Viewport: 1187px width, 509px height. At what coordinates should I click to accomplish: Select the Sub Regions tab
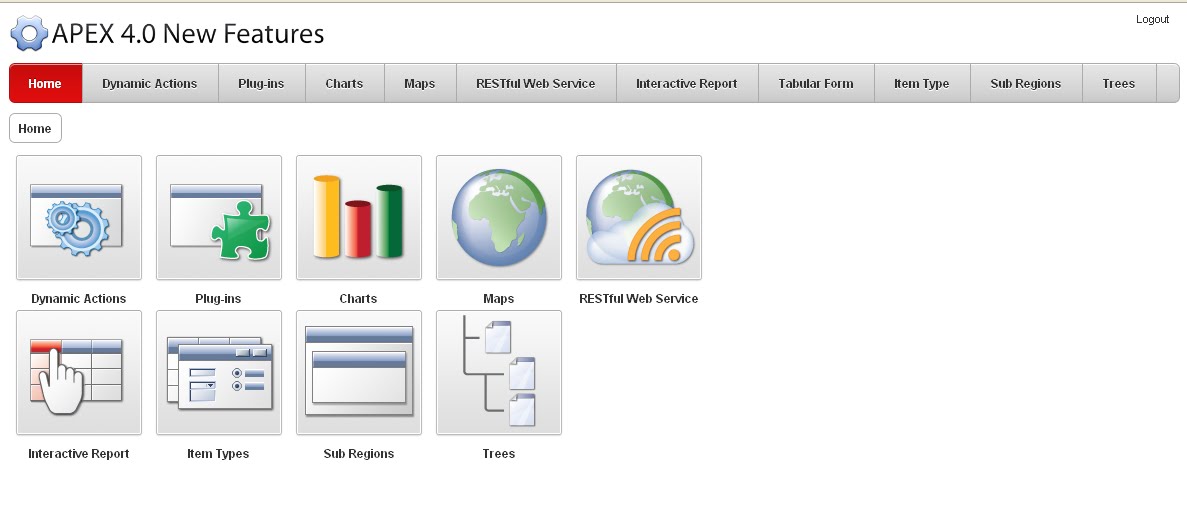pyautogui.click(x=1026, y=83)
